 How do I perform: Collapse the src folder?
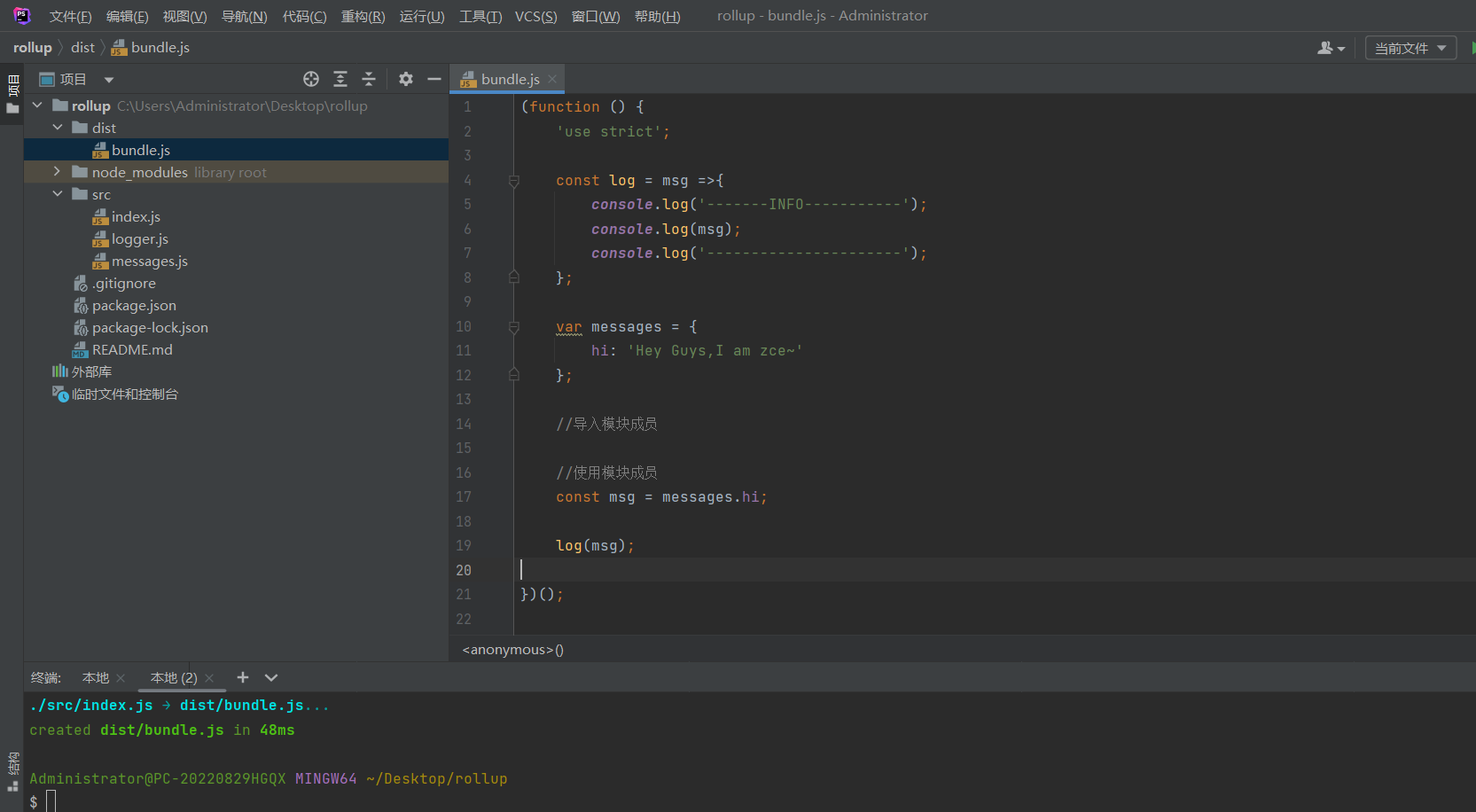(x=58, y=194)
